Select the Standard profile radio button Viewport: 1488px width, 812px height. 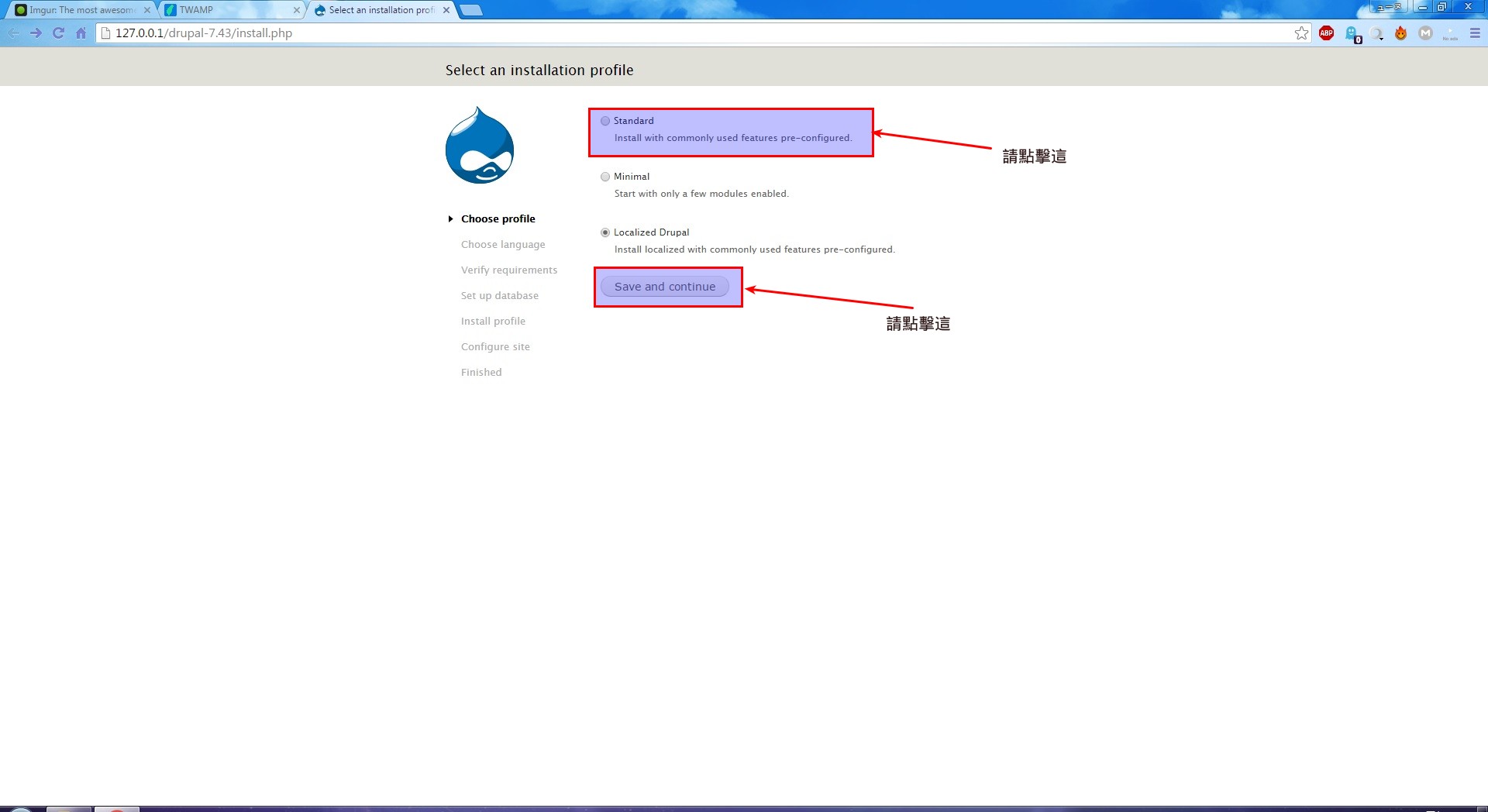coord(605,121)
